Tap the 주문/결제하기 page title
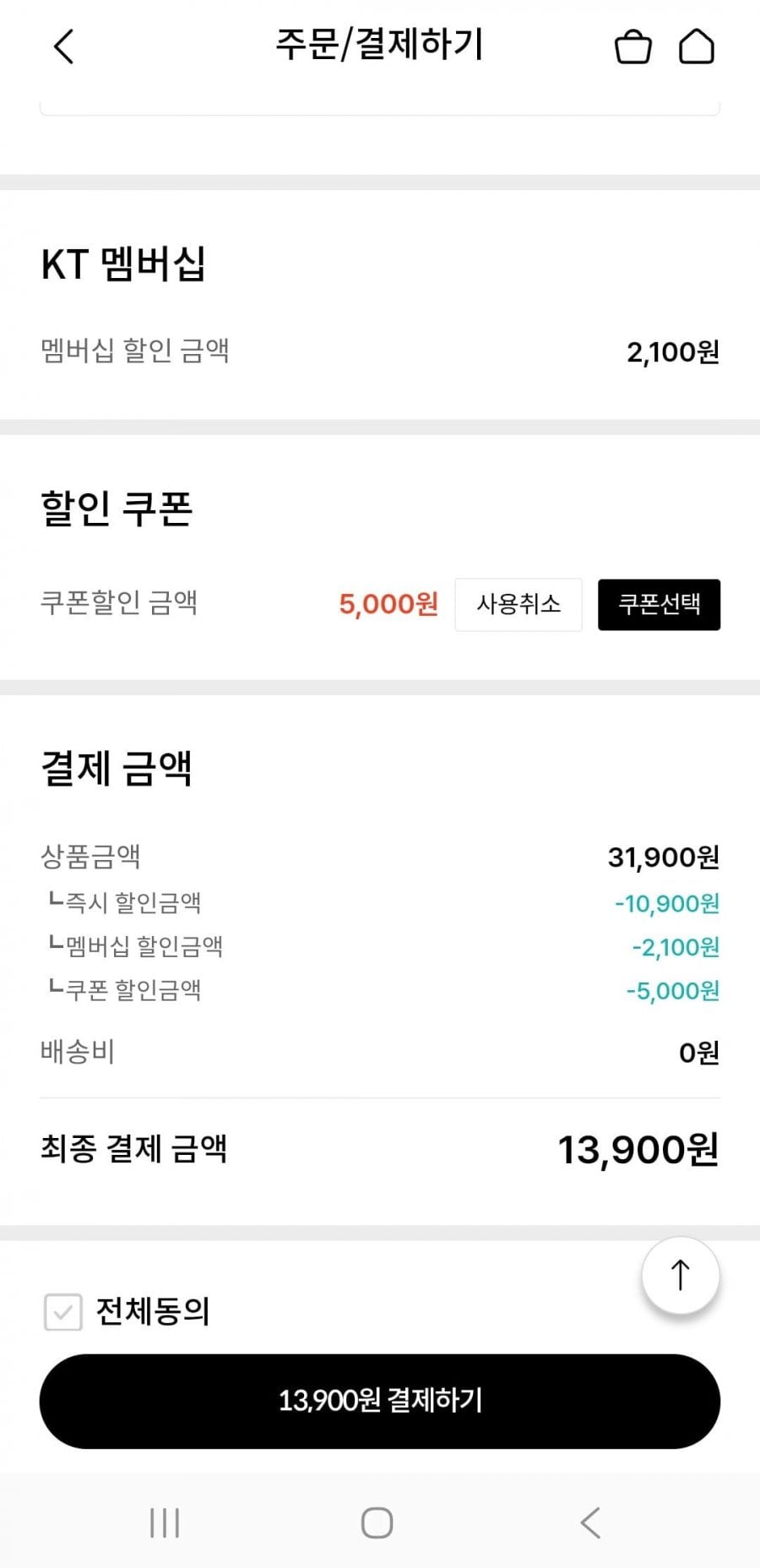 (379, 45)
